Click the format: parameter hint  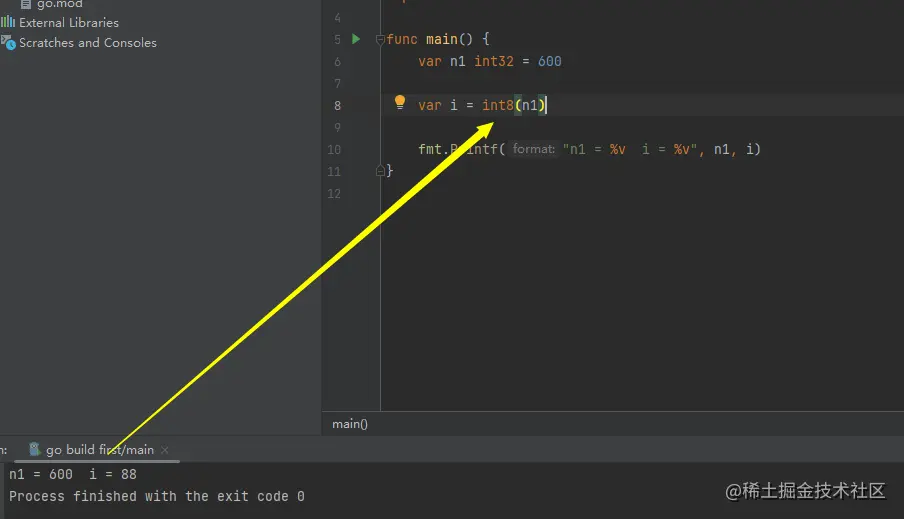[534, 149]
